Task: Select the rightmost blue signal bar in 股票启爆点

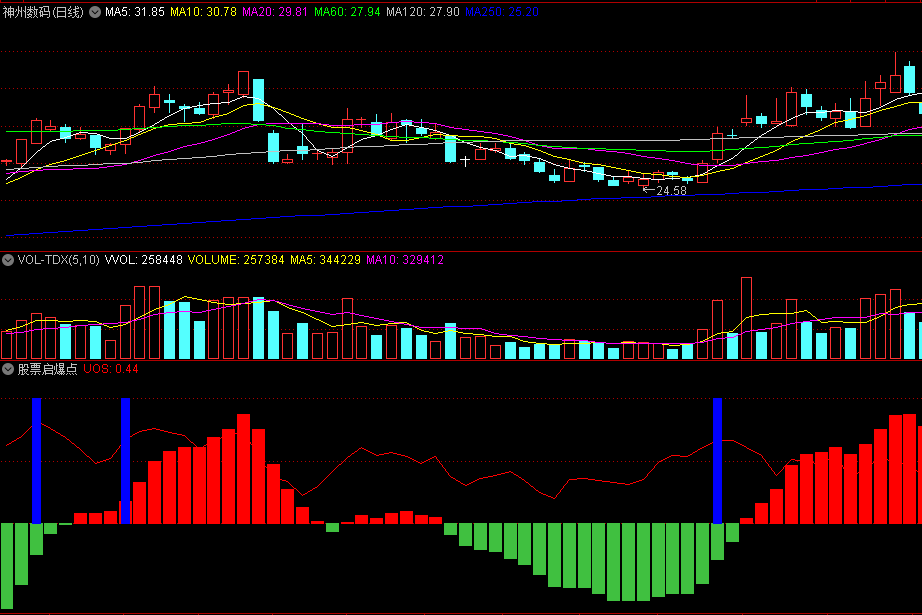Action: click(717, 461)
